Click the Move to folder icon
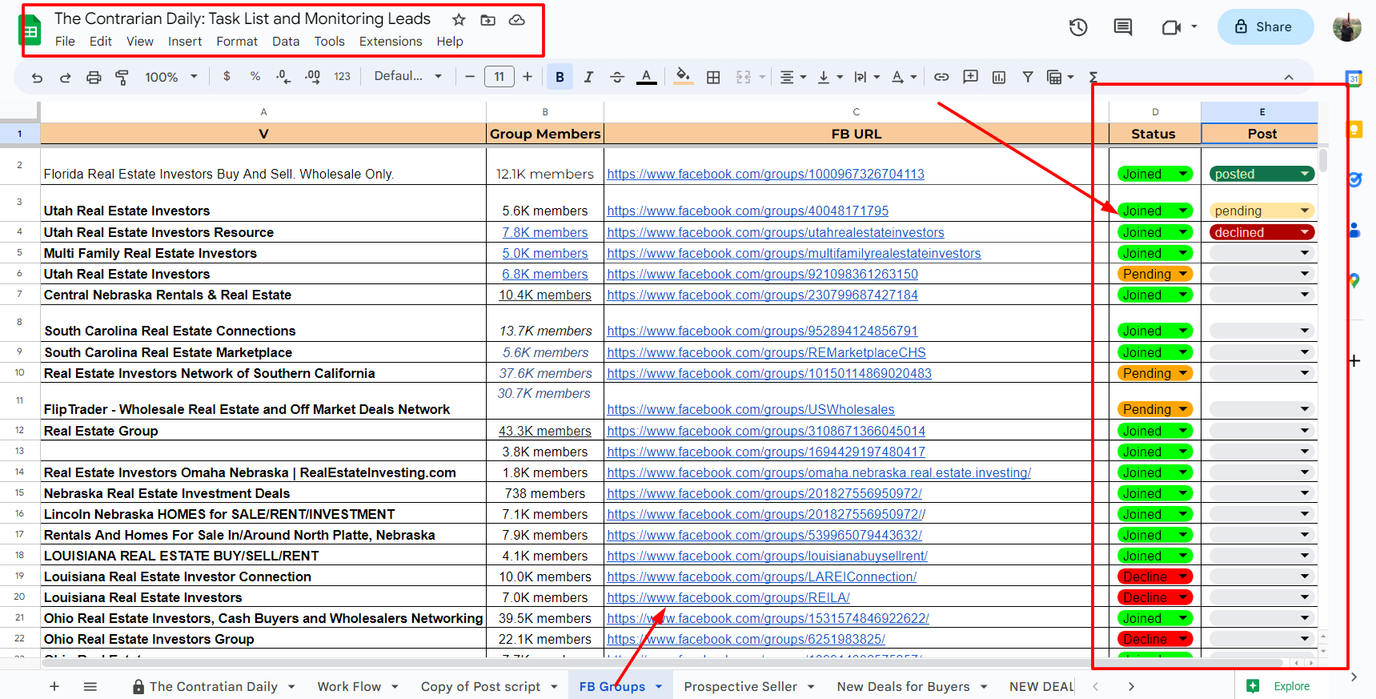Screen dimensions: 1376x699 point(487,19)
